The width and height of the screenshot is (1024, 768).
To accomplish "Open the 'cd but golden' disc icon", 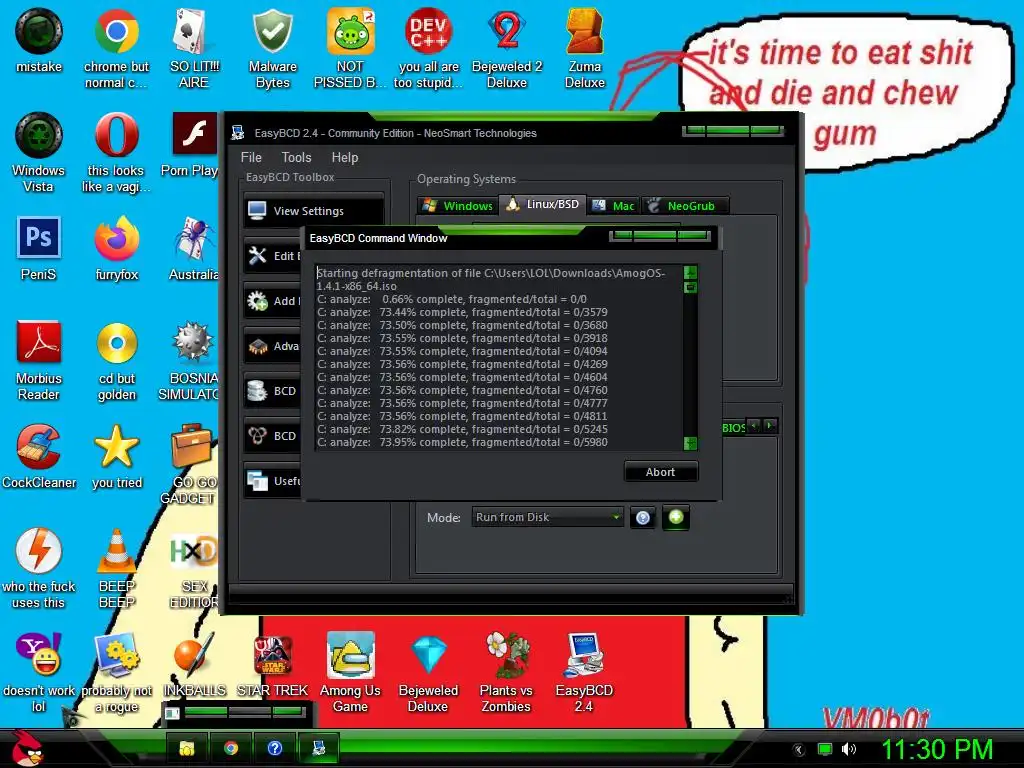I will (117, 360).
